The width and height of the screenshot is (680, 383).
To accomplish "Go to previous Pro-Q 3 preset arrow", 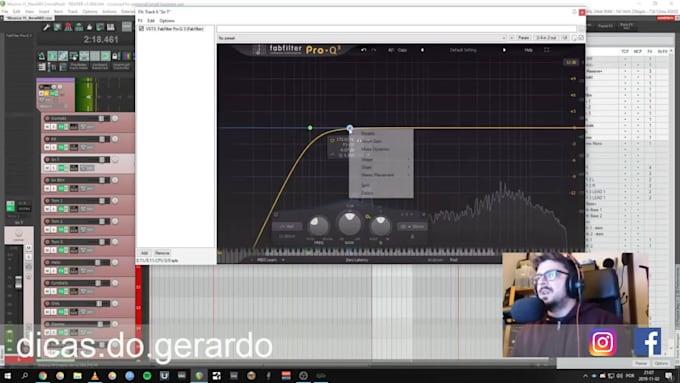I will (x=422, y=50).
